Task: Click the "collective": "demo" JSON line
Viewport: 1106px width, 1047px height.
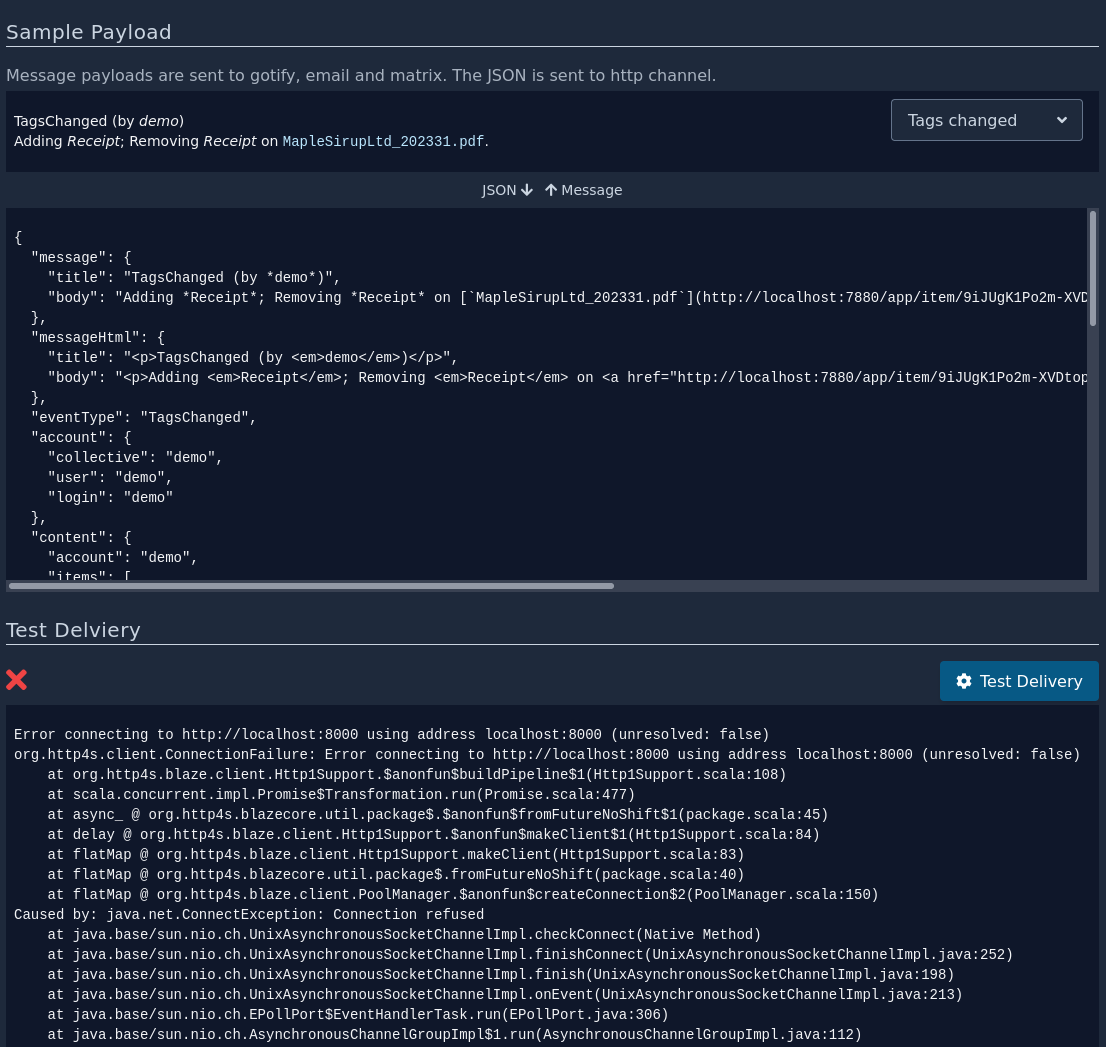Action: (x=135, y=457)
